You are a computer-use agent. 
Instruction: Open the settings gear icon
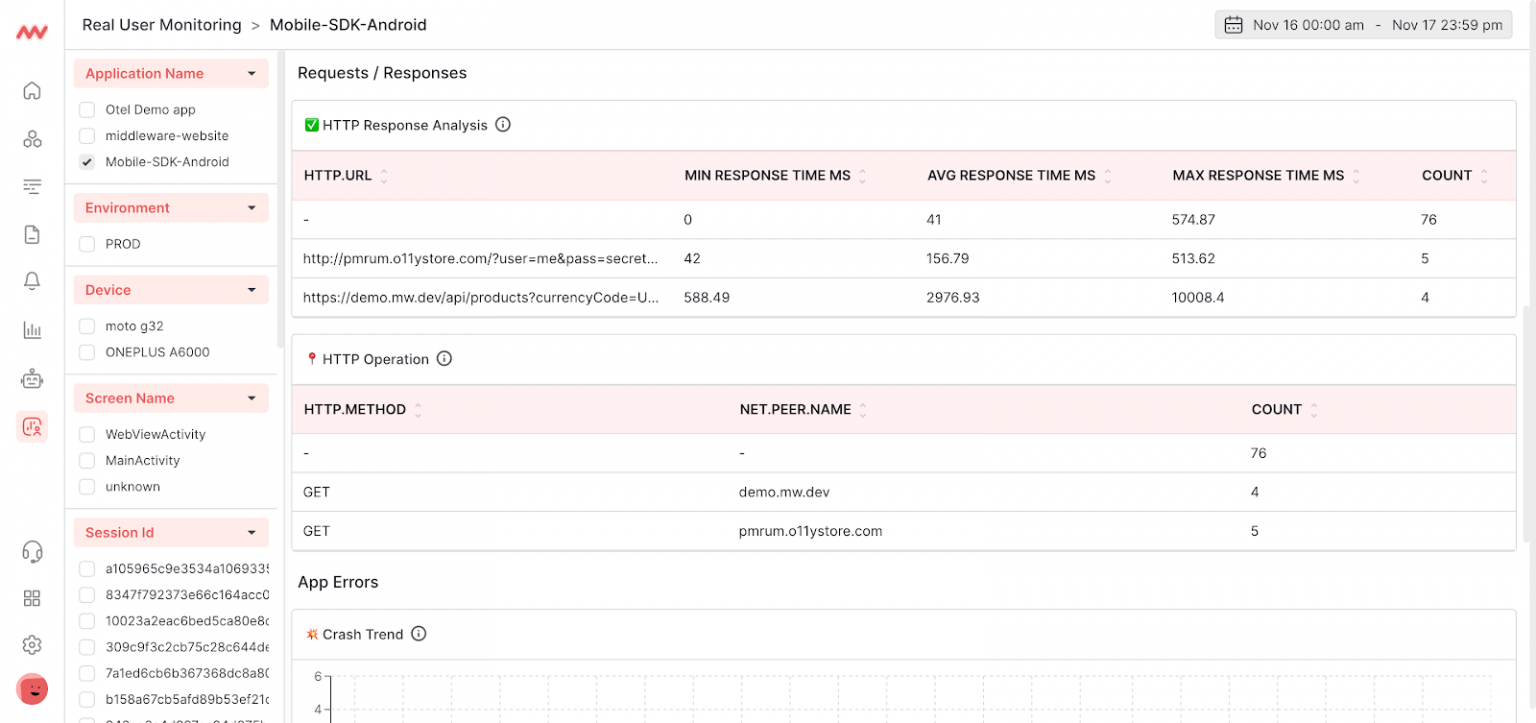point(32,644)
